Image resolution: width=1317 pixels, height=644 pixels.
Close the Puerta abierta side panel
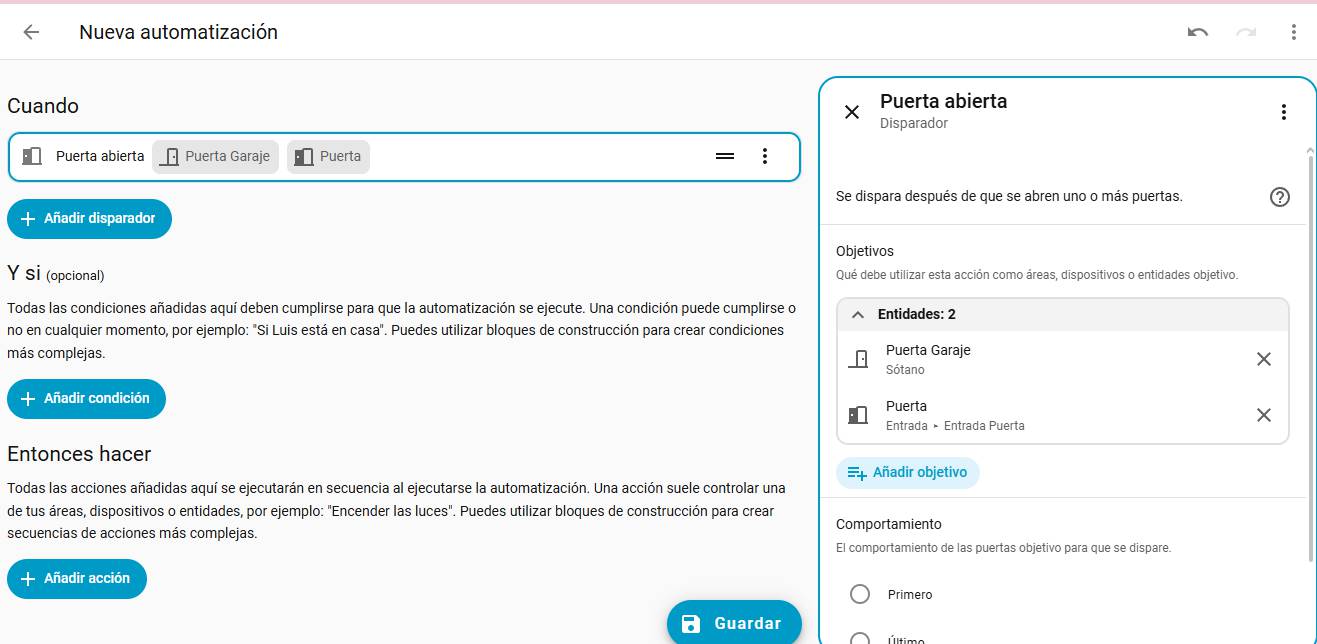[852, 112]
